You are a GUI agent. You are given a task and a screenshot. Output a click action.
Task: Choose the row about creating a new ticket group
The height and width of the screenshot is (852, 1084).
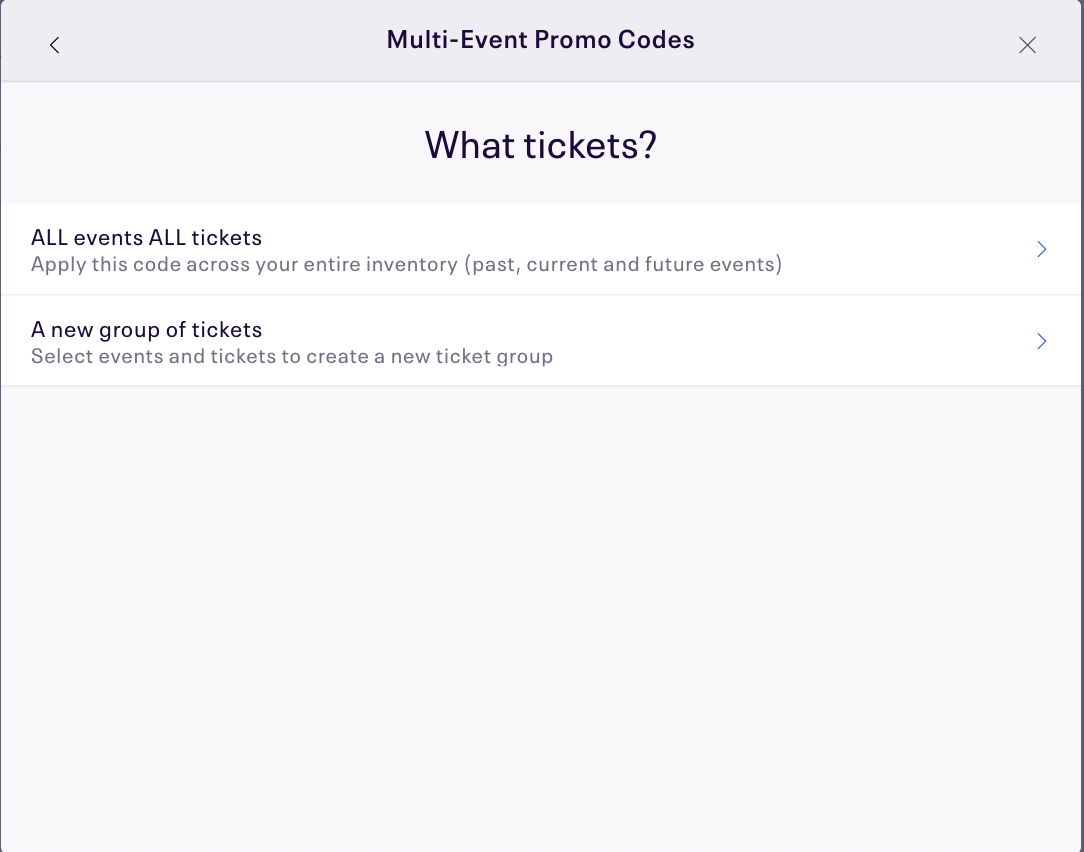point(540,342)
